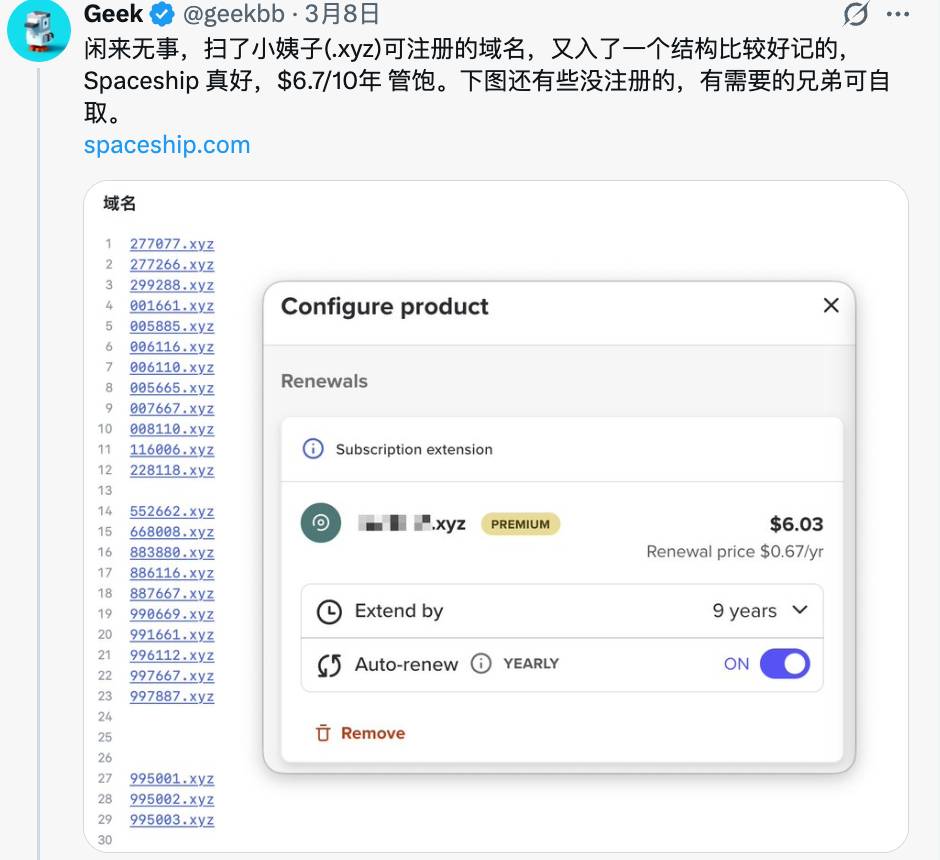Click the Subscription extension info icon
The height and width of the screenshot is (860, 940).
tap(313, 449)
